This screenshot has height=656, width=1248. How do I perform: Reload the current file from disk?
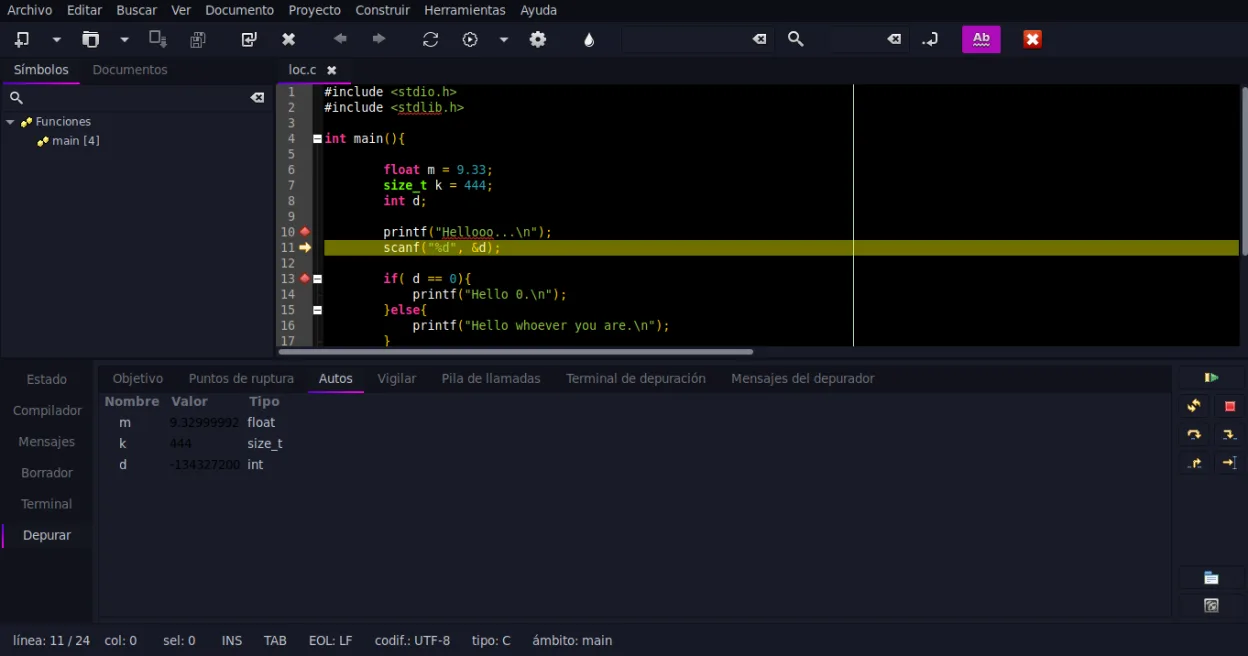point(249,39)
